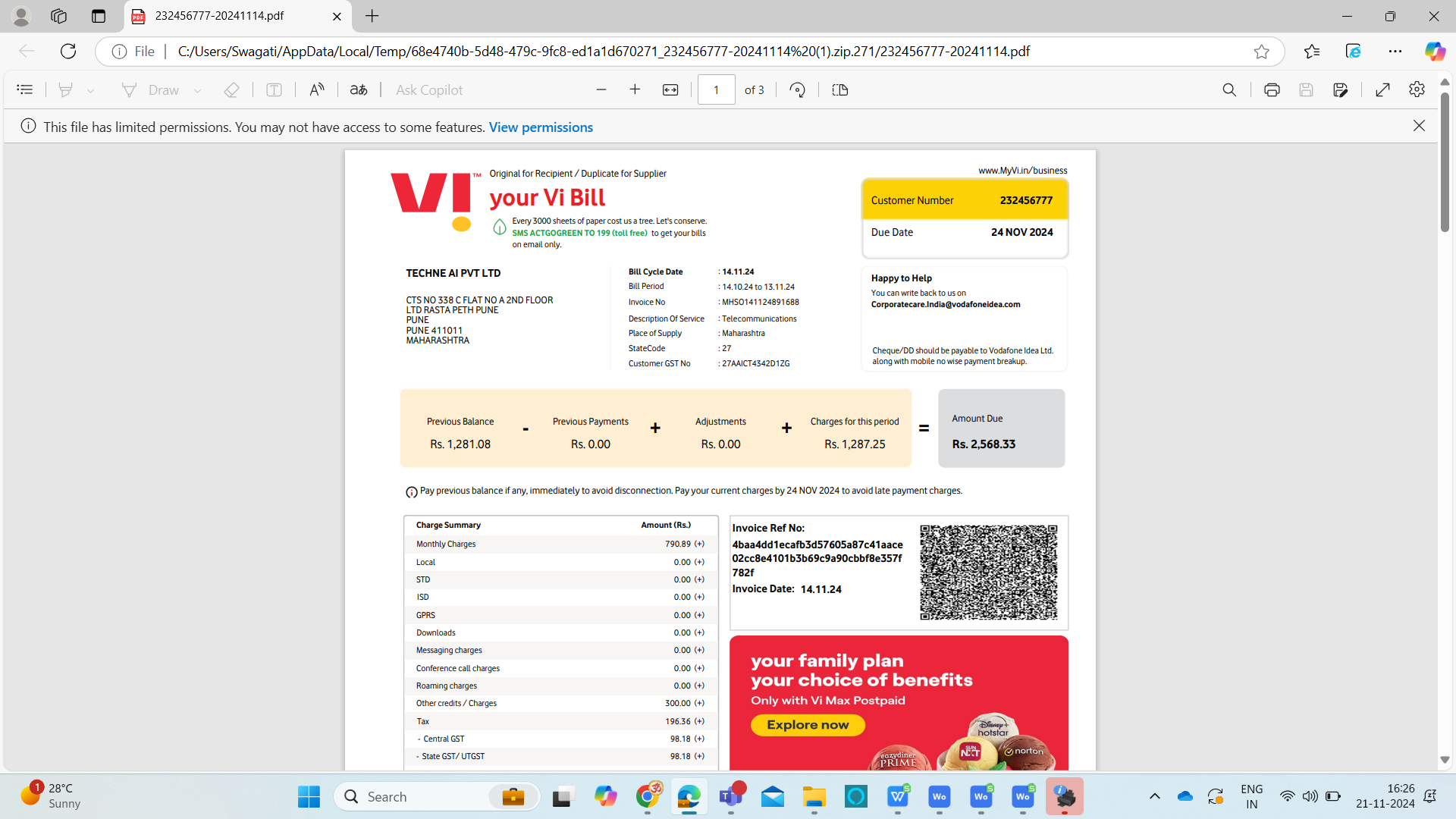
Task: Open the ENG IN language switcher
Action: click(1251, 796)
